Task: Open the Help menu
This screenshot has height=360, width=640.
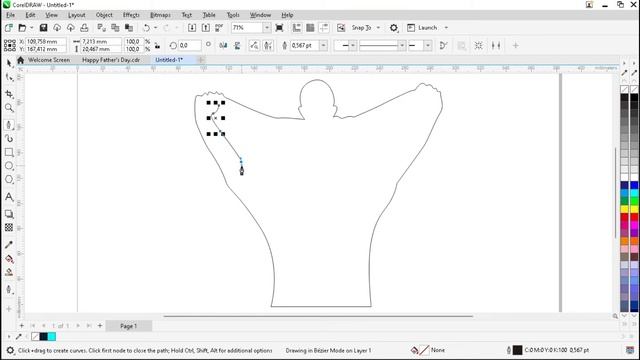Action: coord(287,15)
